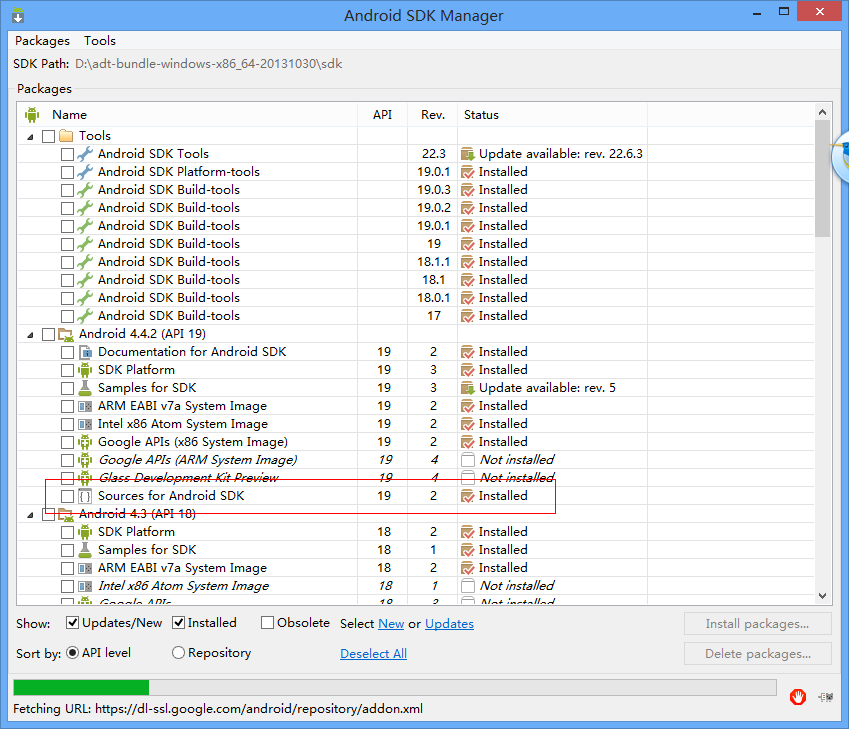Open the Tools menu

100,41
